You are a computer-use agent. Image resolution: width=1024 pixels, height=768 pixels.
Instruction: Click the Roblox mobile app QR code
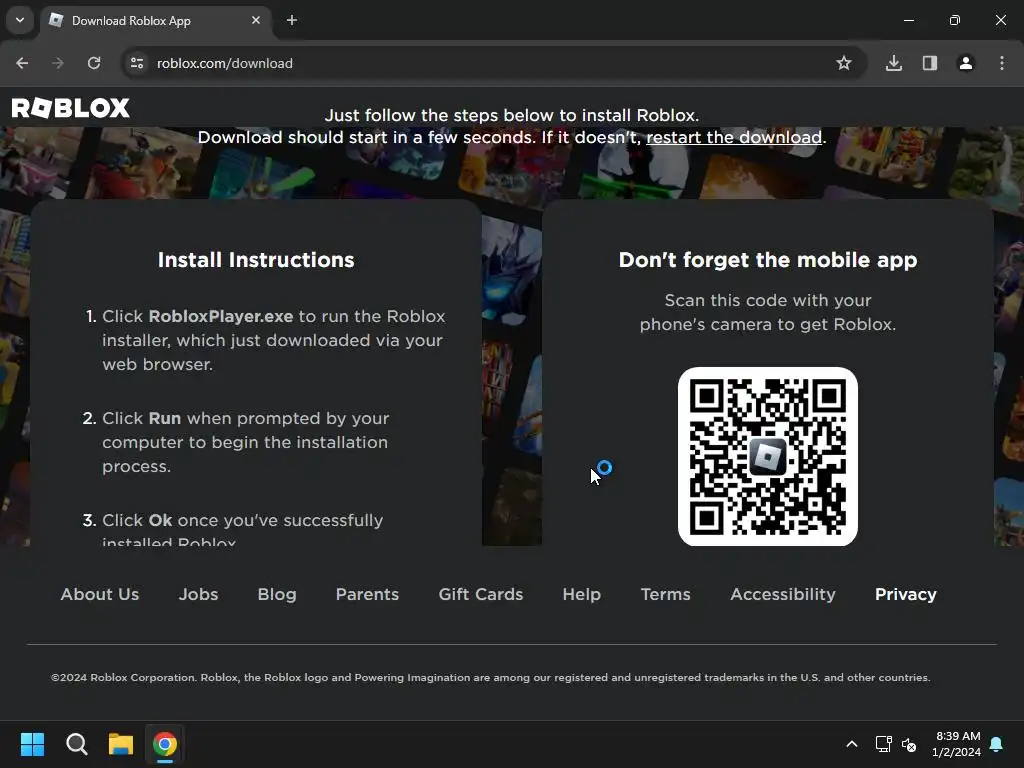(x=768, y=456)
